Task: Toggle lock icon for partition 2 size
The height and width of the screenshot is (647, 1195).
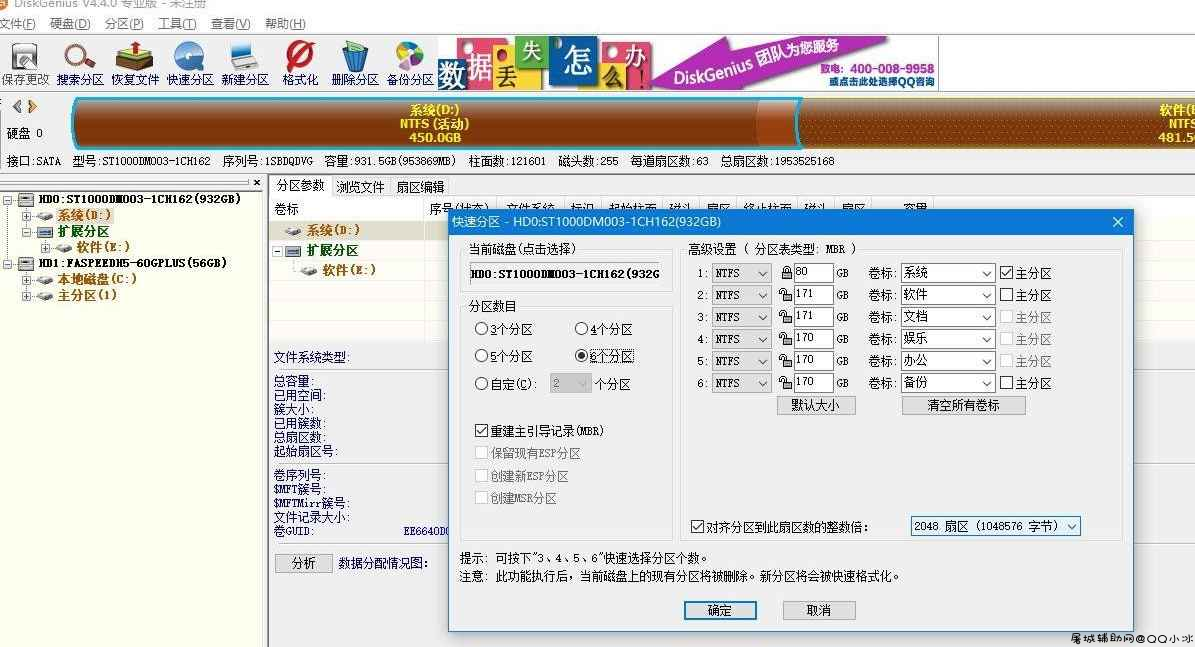Action: [x=786, y=295]
